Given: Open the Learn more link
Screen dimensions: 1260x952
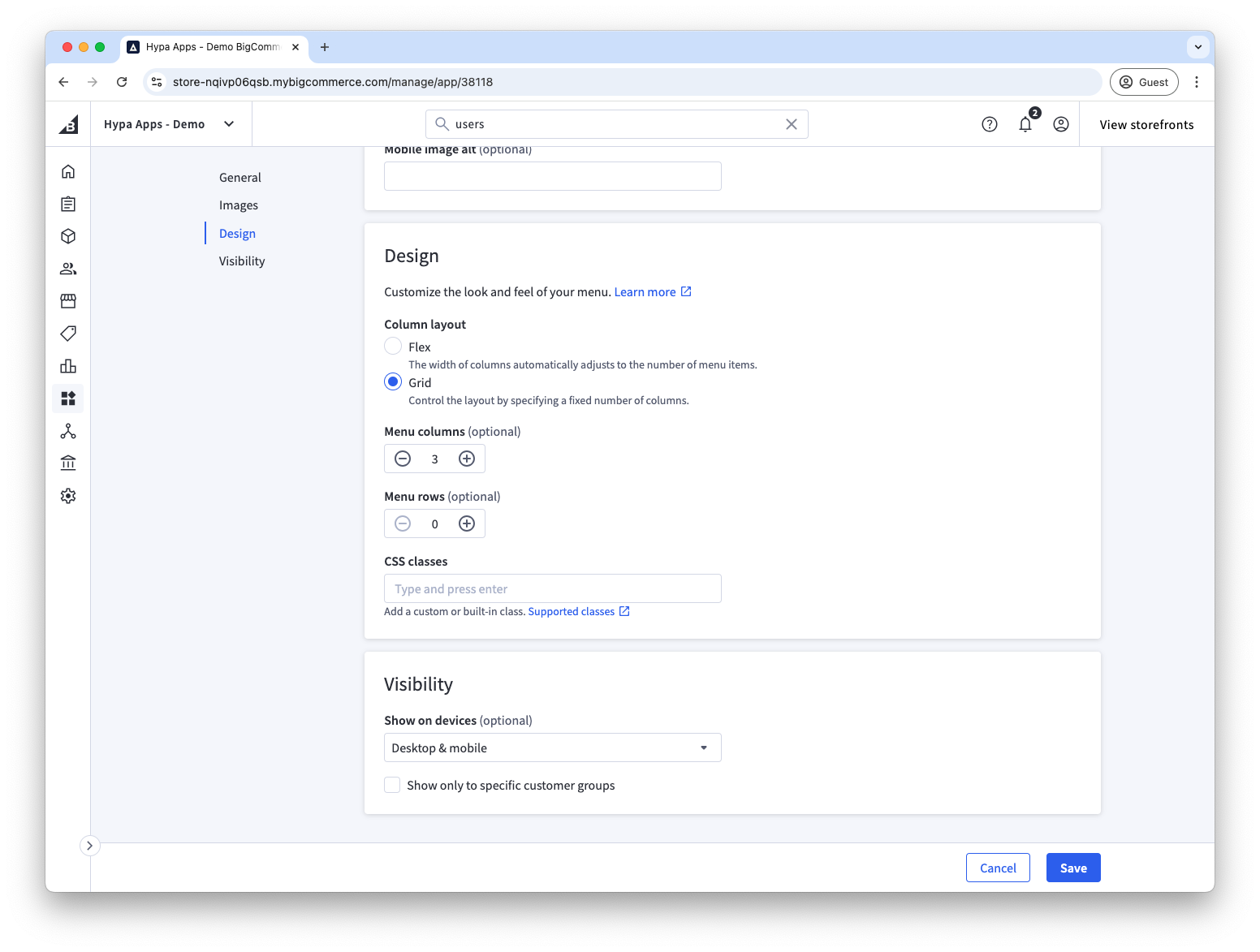Looking at the screenshot, I should [x=653, y=292].
